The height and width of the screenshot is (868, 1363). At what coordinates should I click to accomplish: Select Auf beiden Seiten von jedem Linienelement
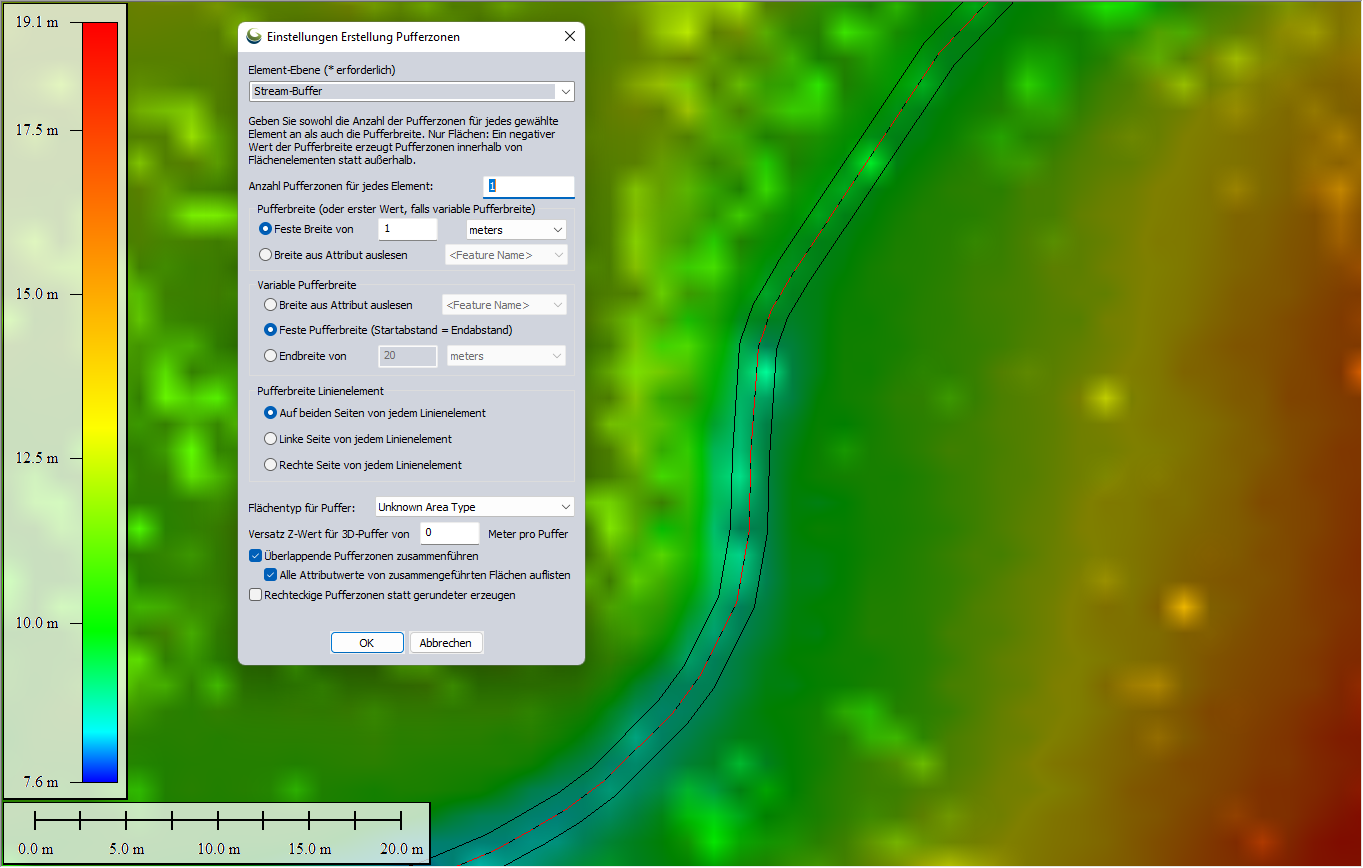270,413
